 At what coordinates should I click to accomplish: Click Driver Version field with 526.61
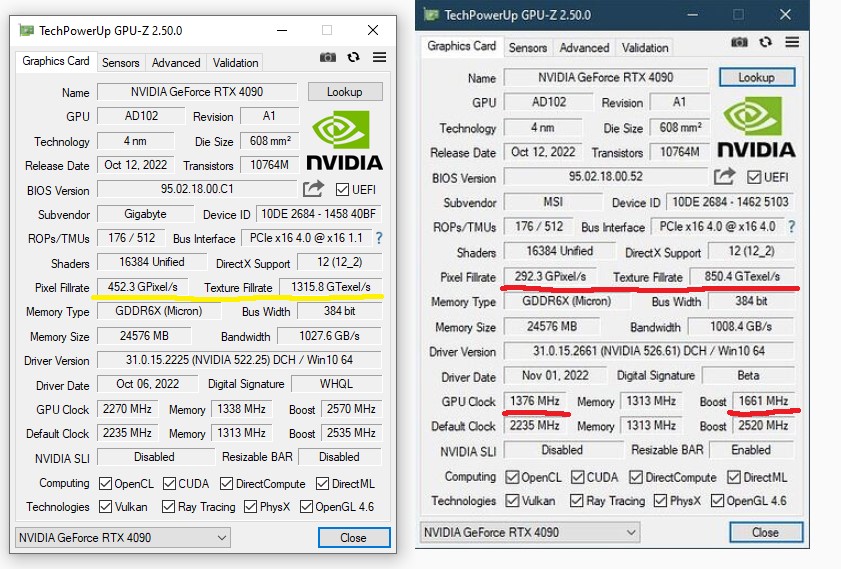coord(649,351)
